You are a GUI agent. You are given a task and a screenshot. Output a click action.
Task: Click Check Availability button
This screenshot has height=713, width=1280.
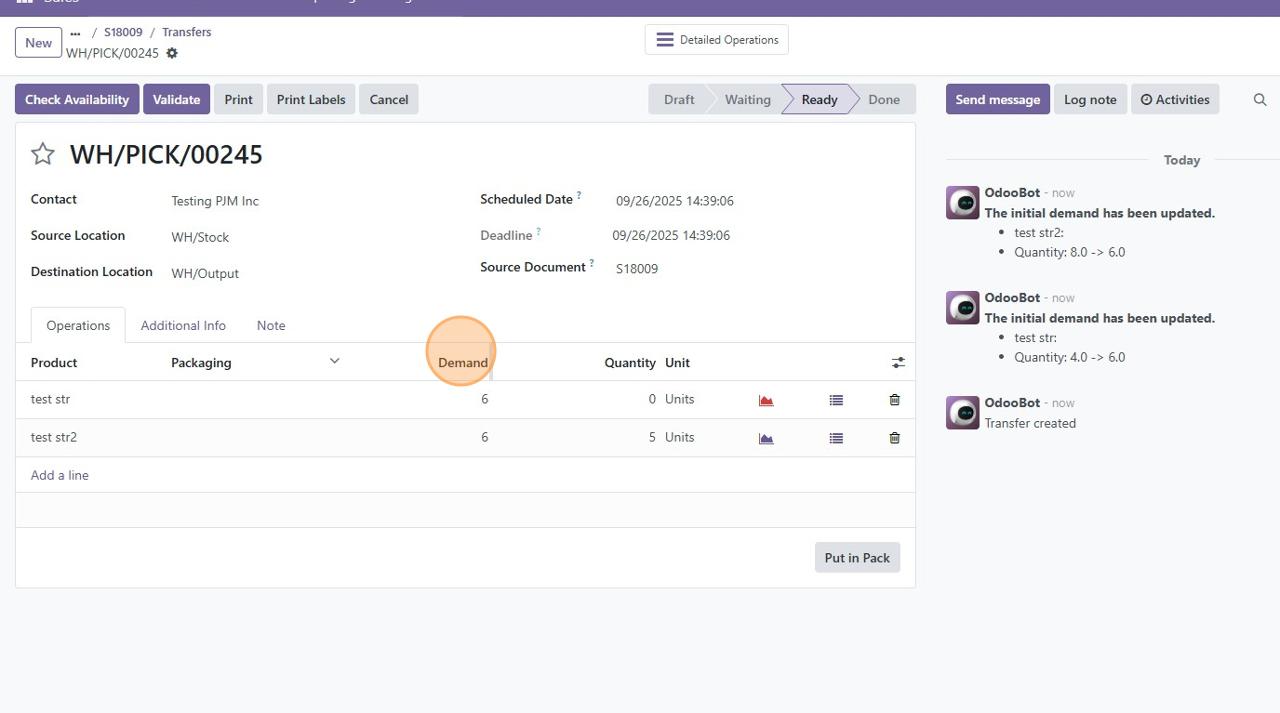[x=77, y=100]
